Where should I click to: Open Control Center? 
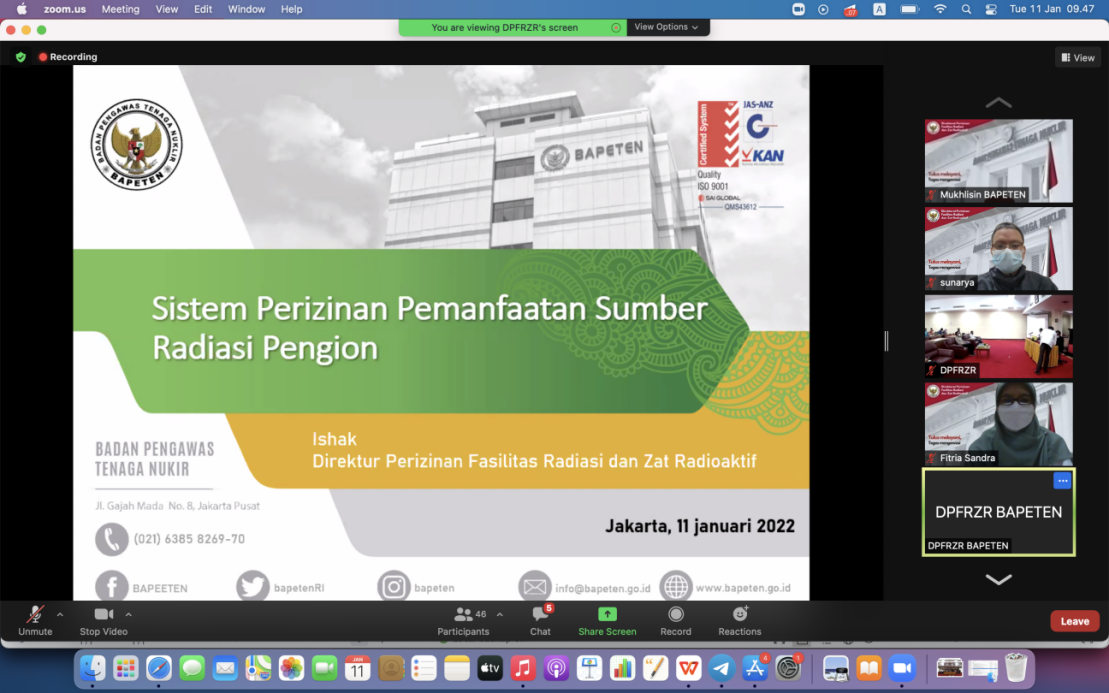(x=991, y=9)
